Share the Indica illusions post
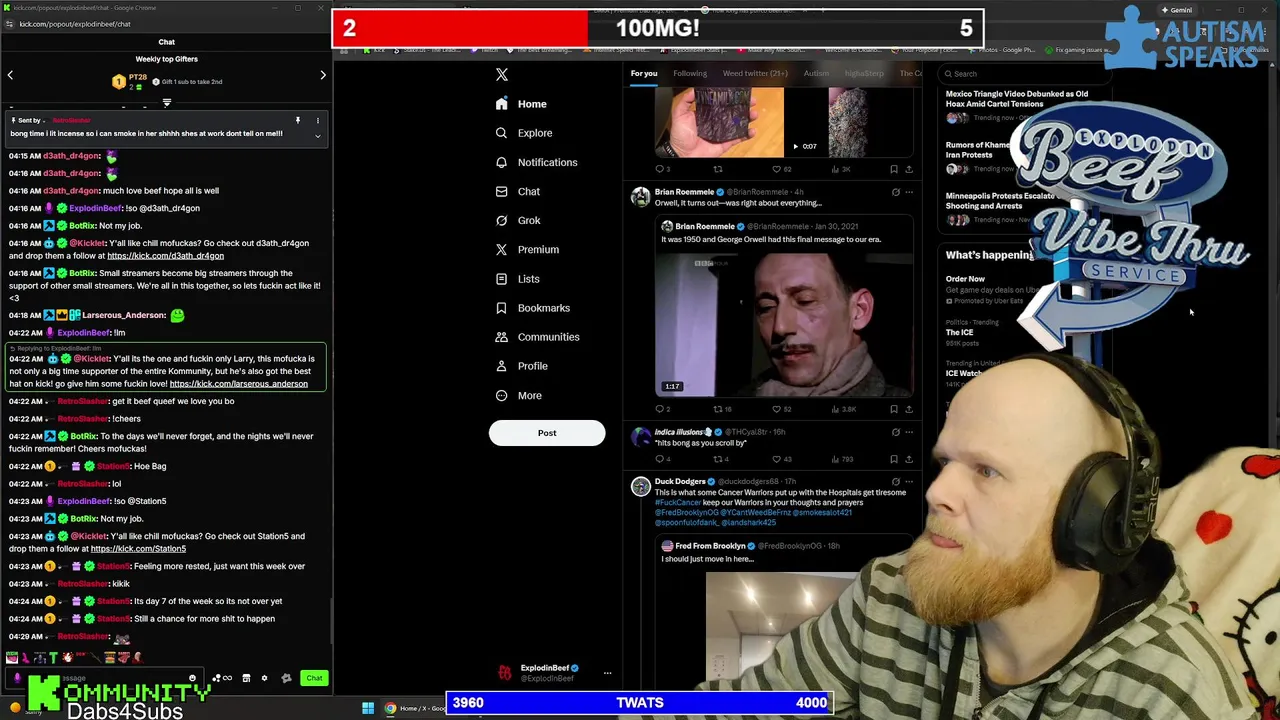The image size is (1280, 720). 908,459
